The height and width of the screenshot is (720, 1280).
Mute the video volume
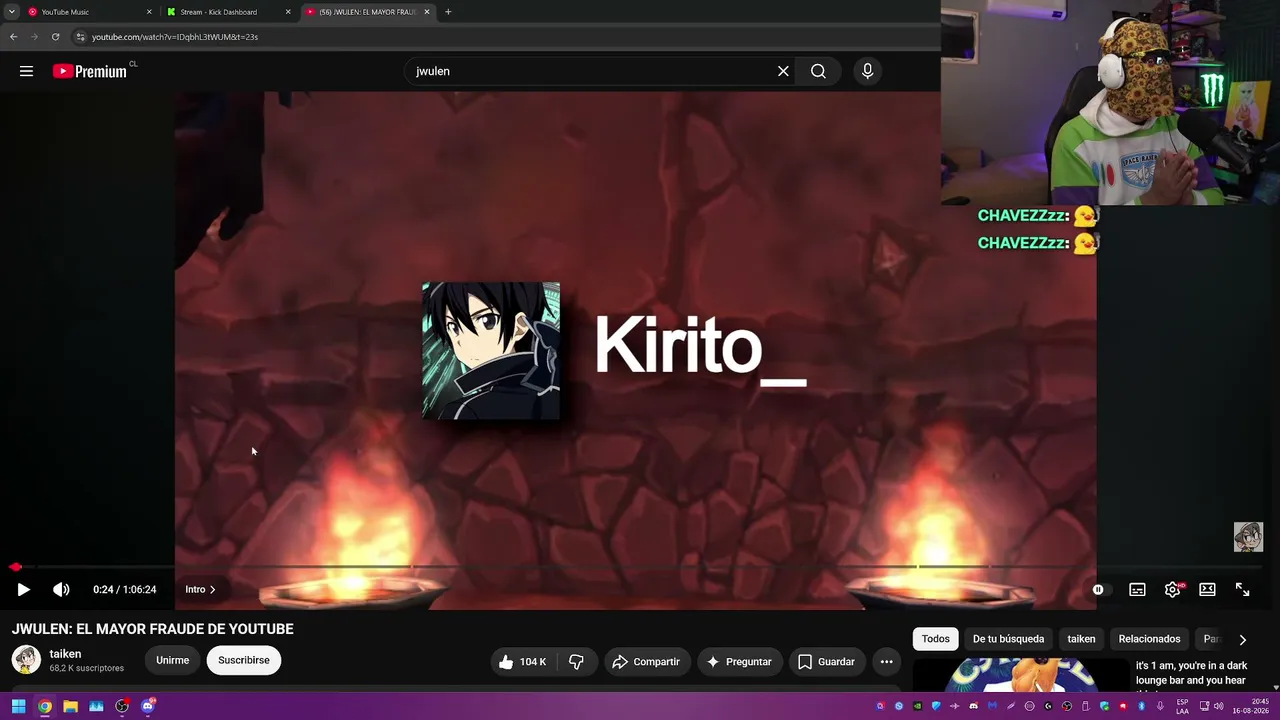[61, 590]
